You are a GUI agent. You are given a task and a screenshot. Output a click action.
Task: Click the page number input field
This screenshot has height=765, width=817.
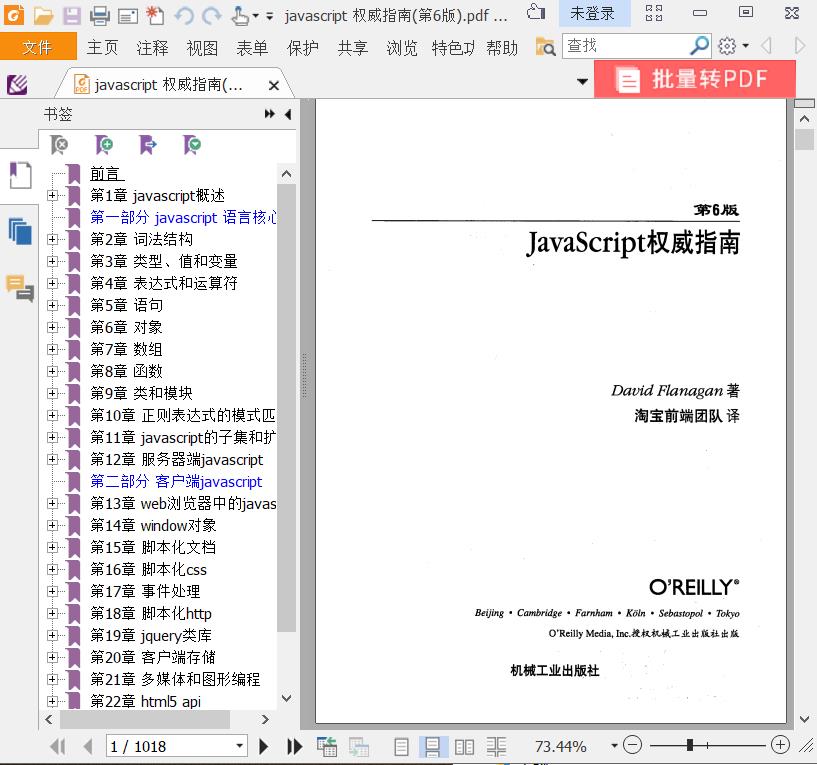pyautogui.click(x=170, y=746)
